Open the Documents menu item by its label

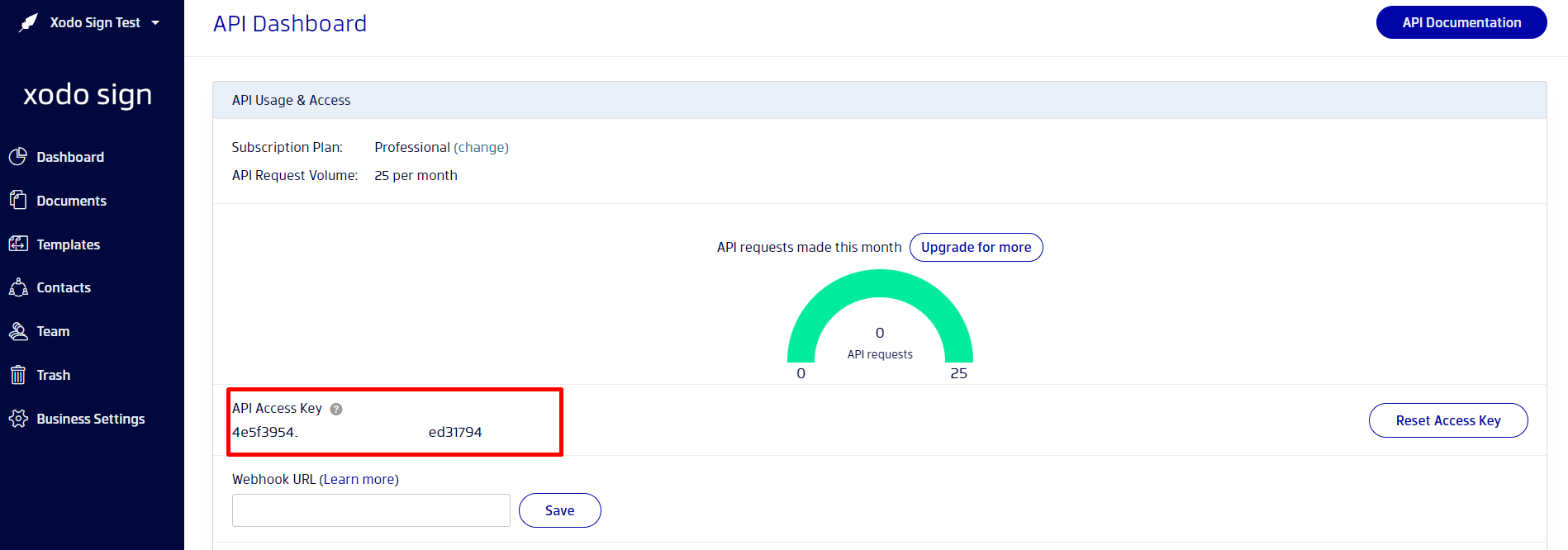click(x=72, y=201)
